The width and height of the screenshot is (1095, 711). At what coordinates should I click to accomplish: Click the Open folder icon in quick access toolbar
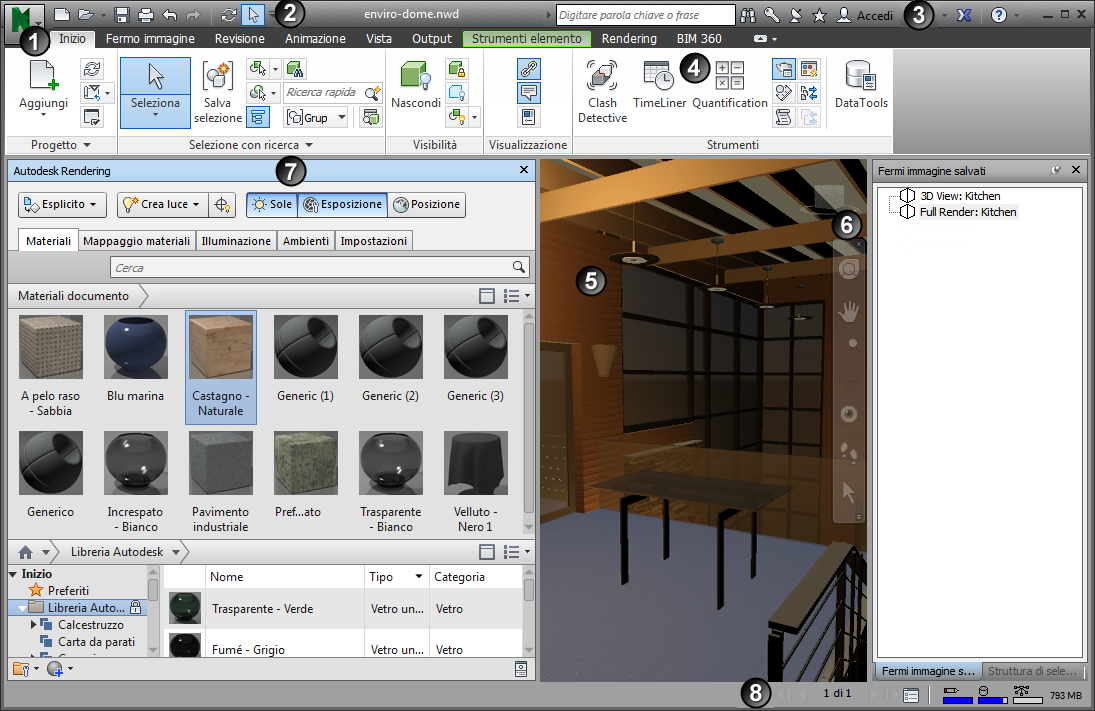(86, 15)
